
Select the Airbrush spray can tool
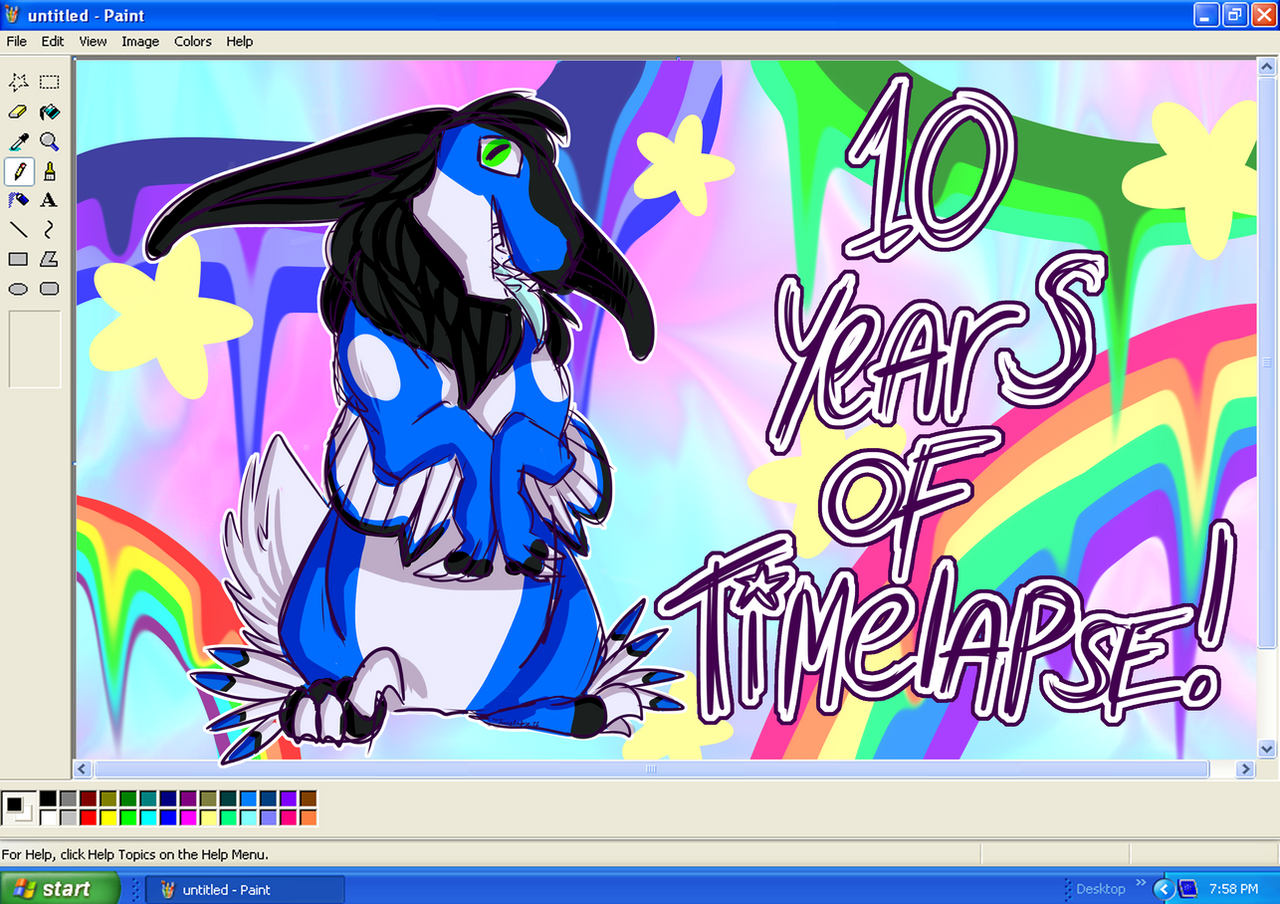(18, 200)
